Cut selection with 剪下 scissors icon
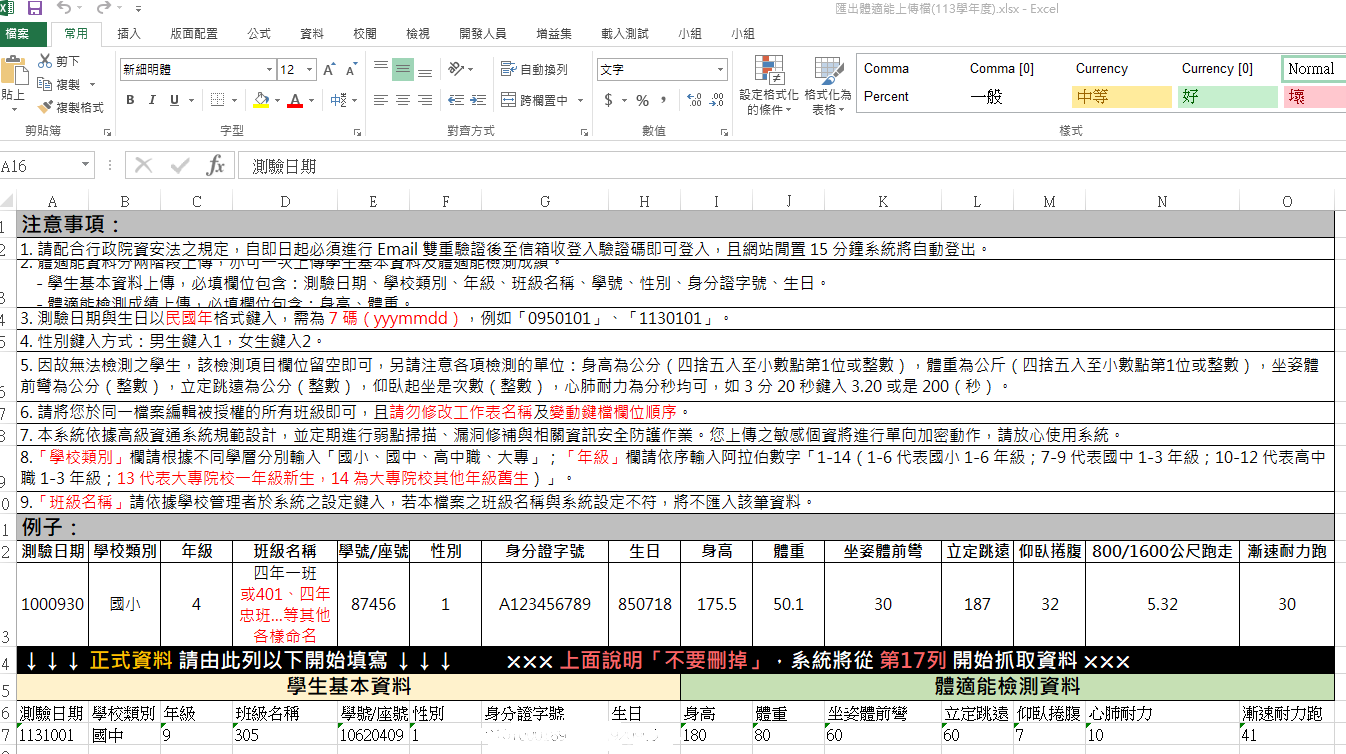This screenshot has height=754, width=1346. pyautogui.click(x=59, y=61)
